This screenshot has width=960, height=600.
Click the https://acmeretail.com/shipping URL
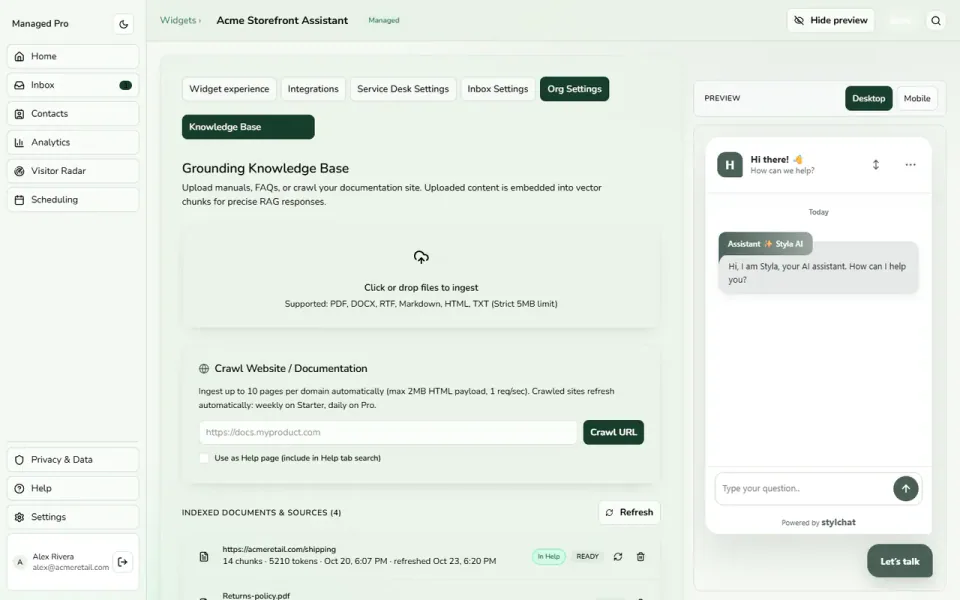click(x=279, y=549)
